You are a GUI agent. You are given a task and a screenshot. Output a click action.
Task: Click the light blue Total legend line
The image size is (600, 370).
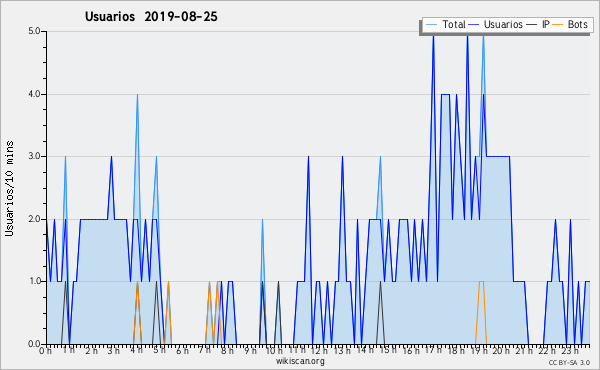pos(431,25)
